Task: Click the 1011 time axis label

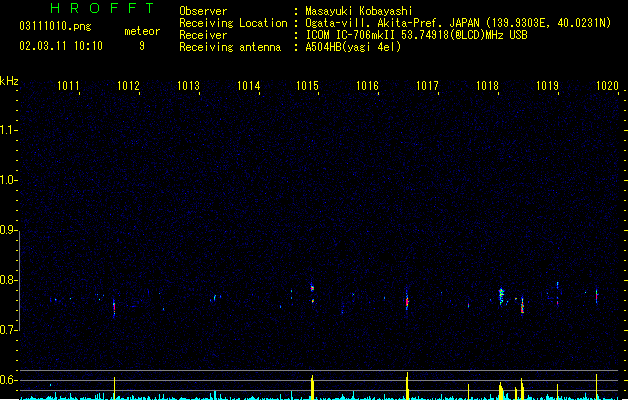Action: (68, 86)
